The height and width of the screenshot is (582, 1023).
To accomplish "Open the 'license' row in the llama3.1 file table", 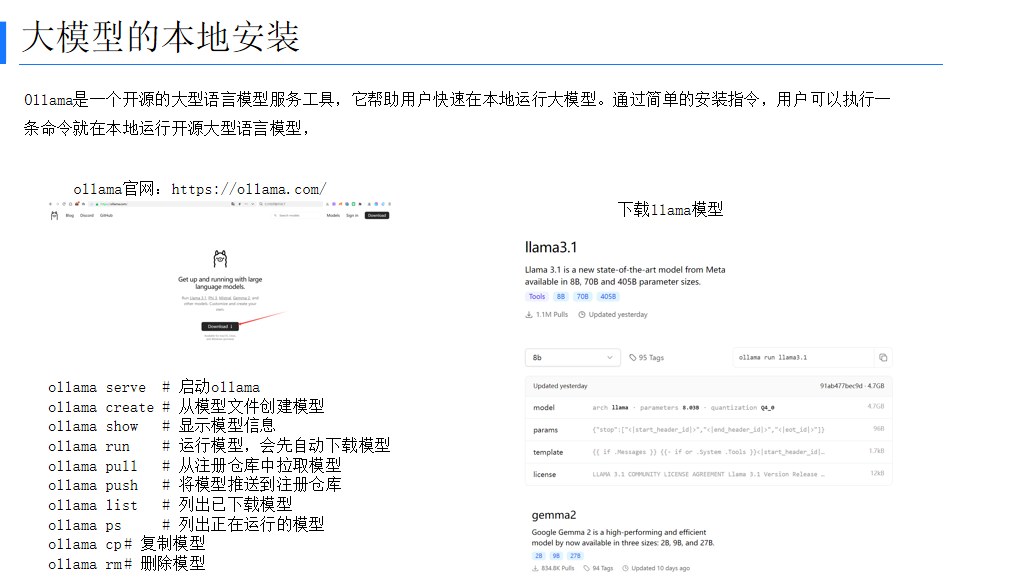I will (709, 474).
